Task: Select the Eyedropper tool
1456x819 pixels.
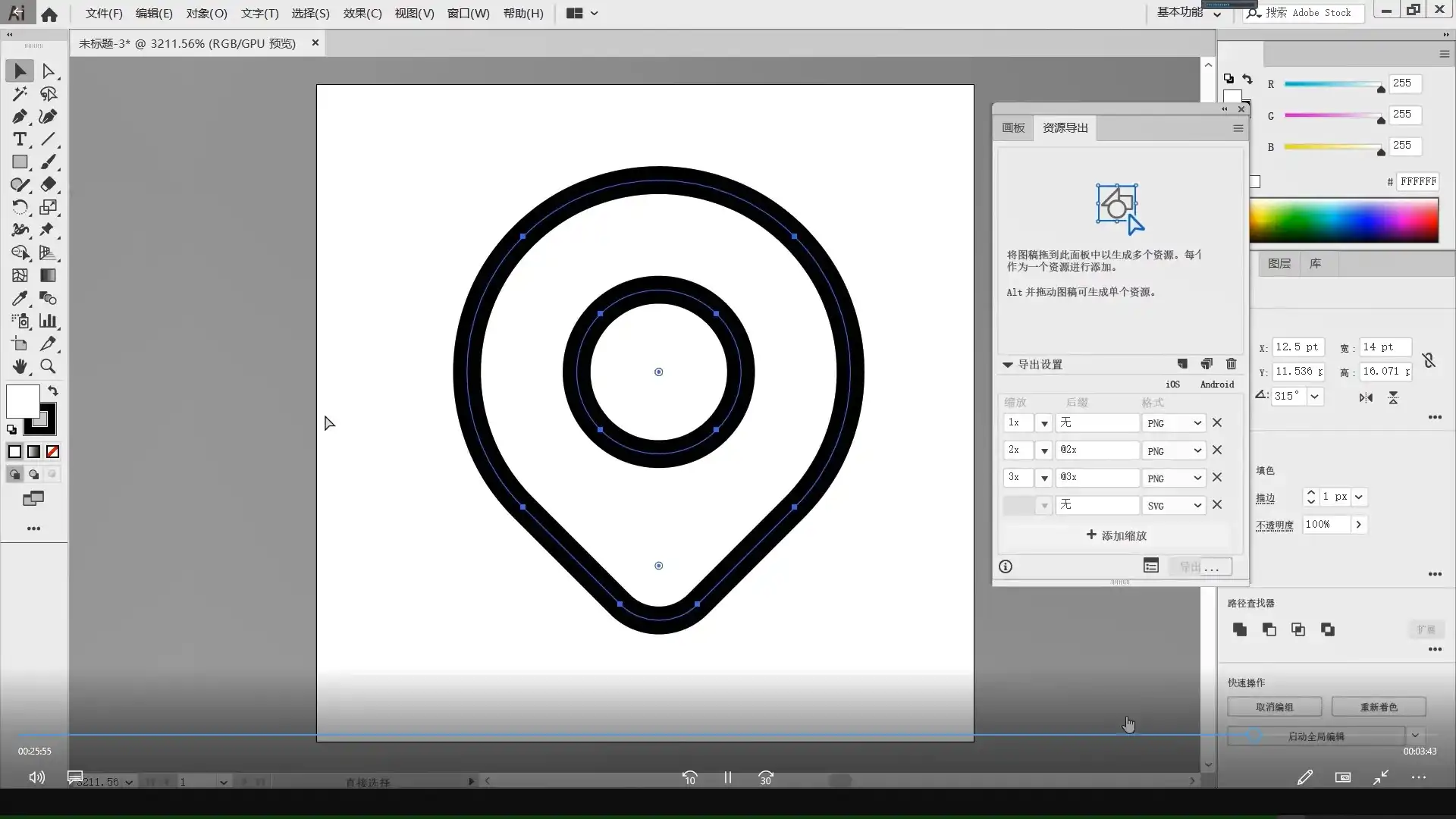Action: point(20,298)
